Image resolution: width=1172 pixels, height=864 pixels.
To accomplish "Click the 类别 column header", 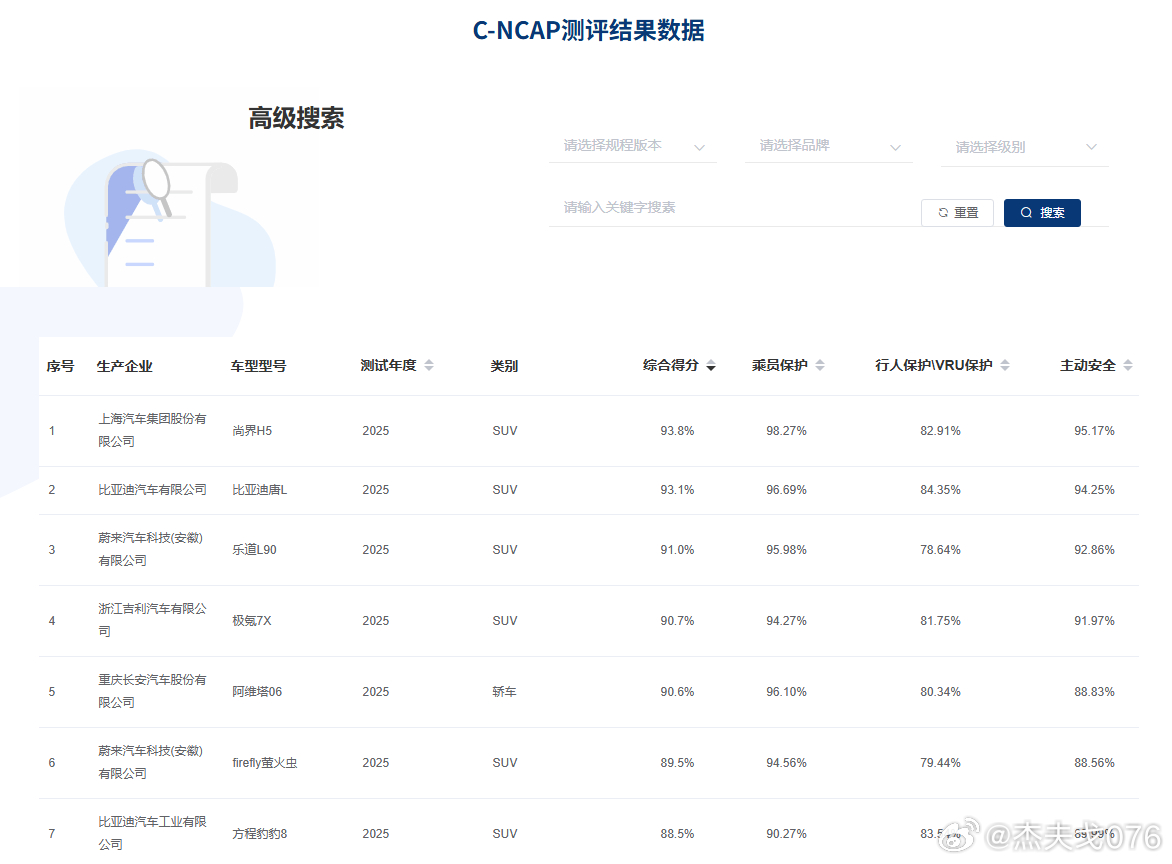I will pyautogui.click(x=505, y=366).
